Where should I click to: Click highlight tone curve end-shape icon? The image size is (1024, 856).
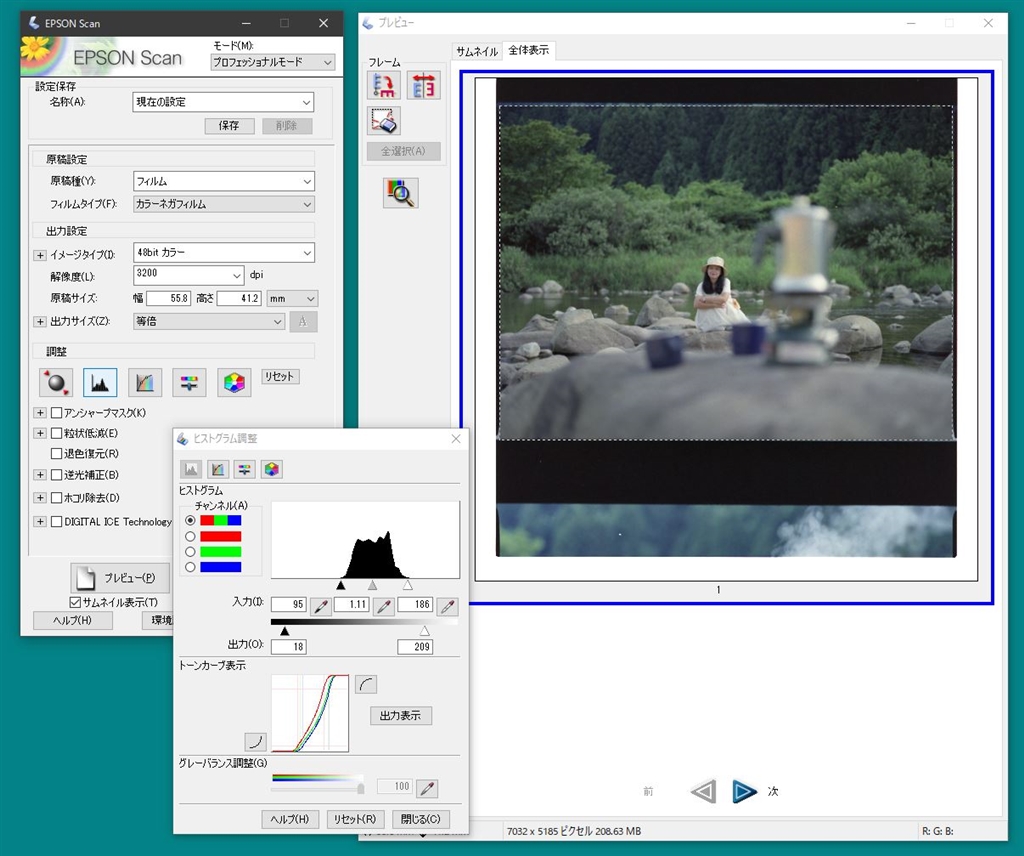coord(366,685)
